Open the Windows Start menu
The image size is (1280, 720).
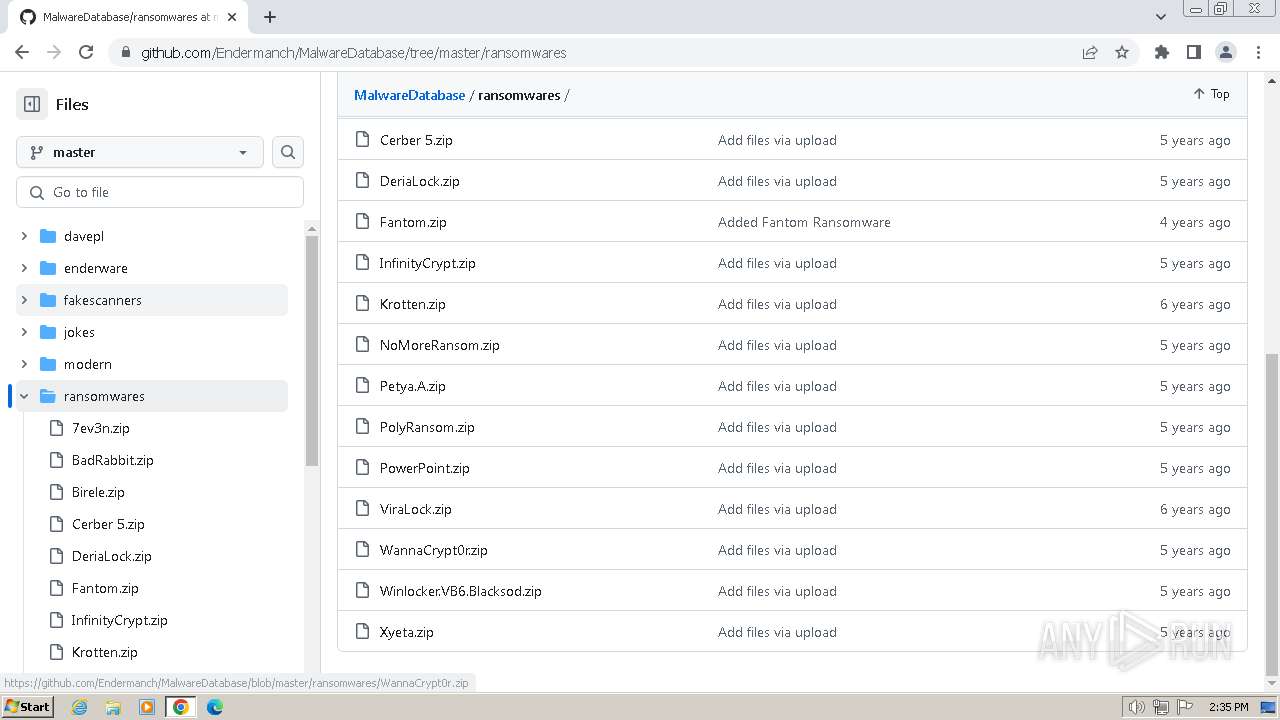pos(28,706)
